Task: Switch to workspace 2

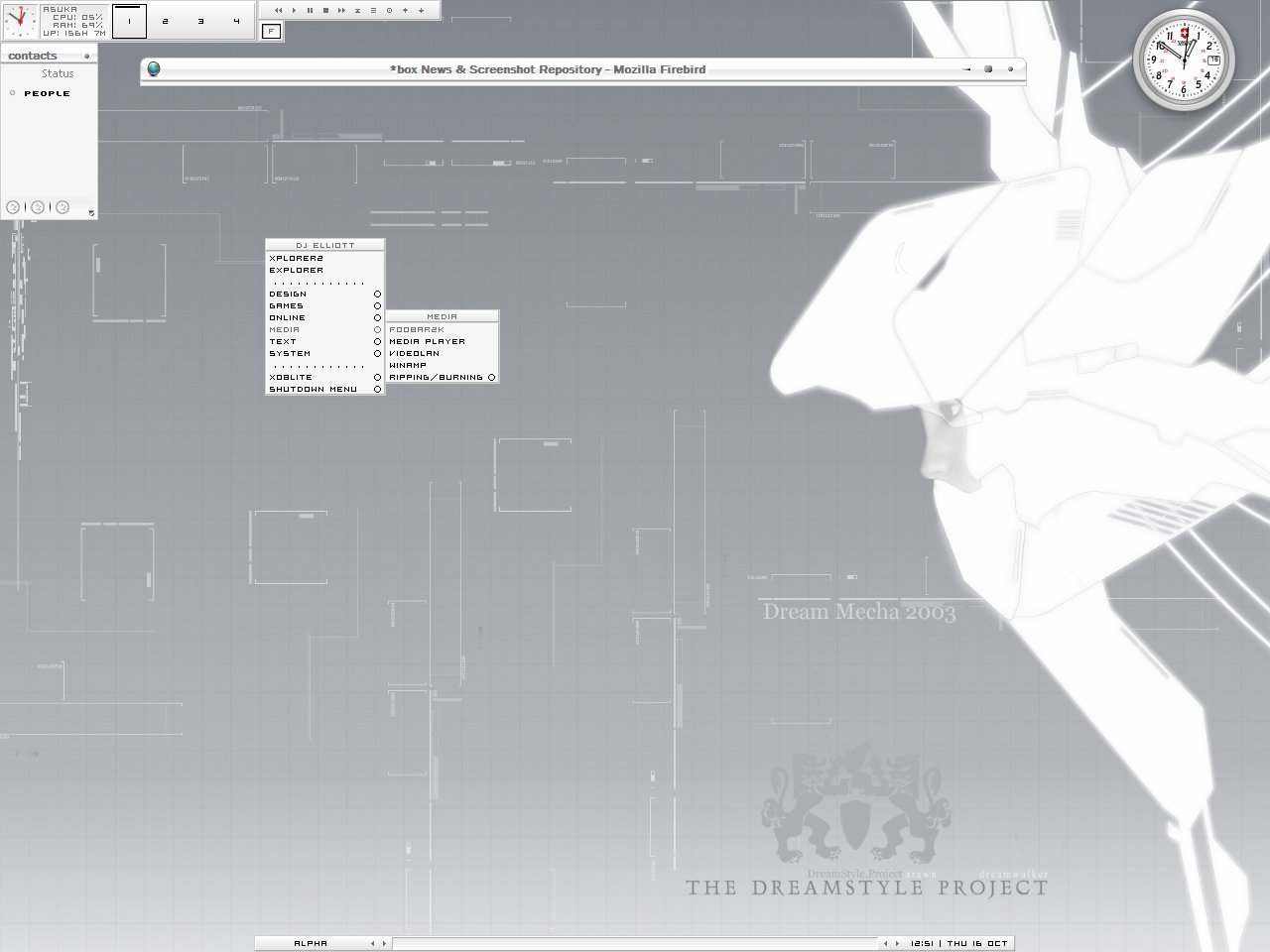Action: click(x=165, y=21)
